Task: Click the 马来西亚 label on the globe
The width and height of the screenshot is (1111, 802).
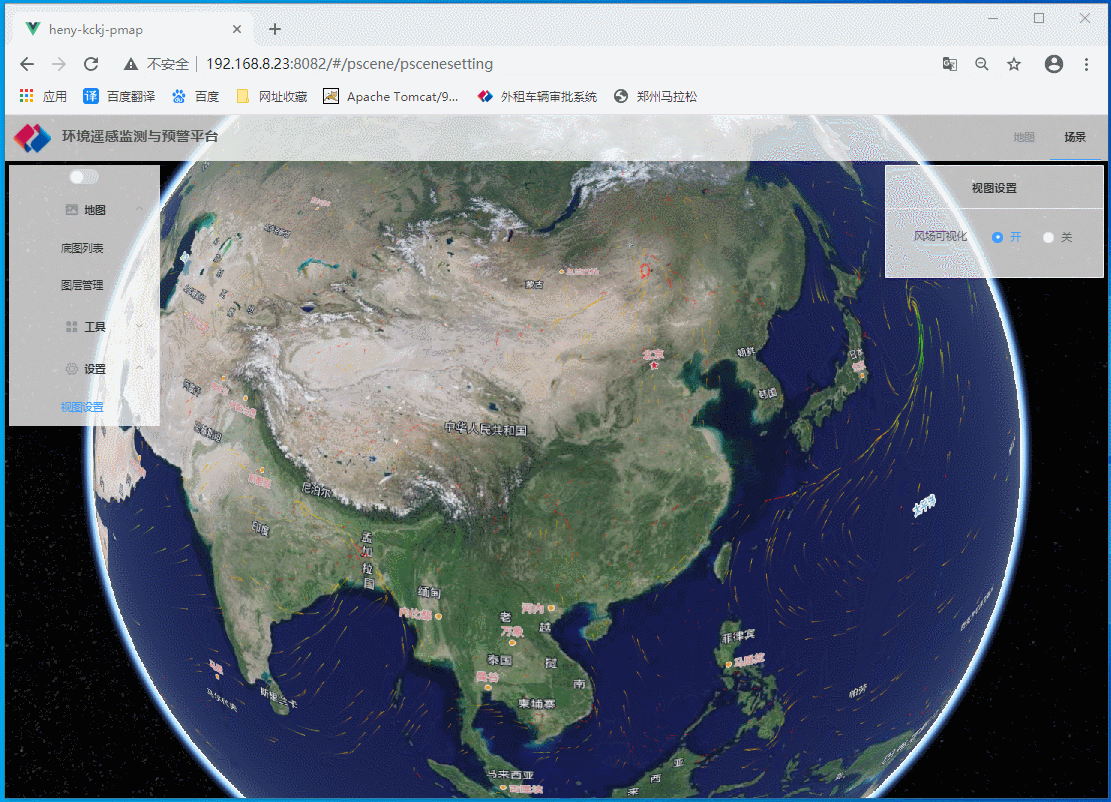Action: tap(510, 775)
